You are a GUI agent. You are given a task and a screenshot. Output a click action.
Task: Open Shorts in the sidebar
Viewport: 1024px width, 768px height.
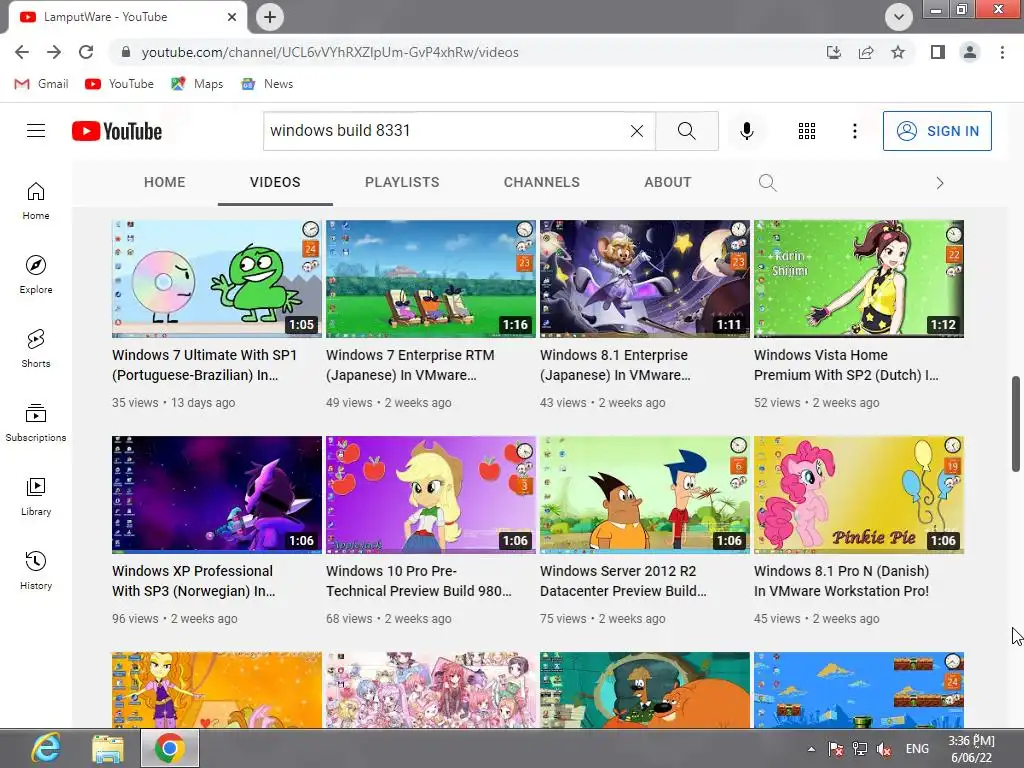tap(36, 349)
